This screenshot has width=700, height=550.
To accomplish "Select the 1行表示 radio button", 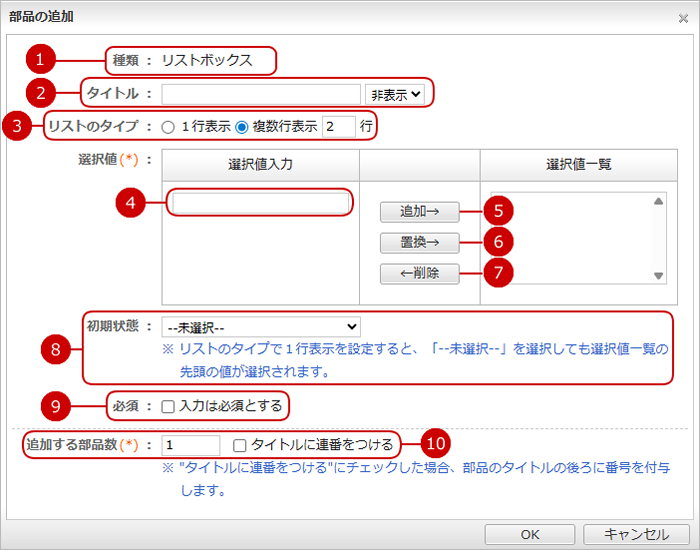I will [x=168, y=127].
